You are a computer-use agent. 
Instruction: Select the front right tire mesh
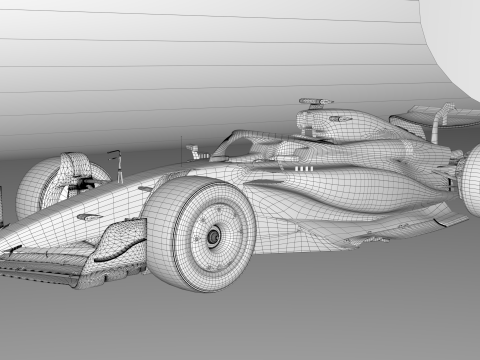(200, 235)
